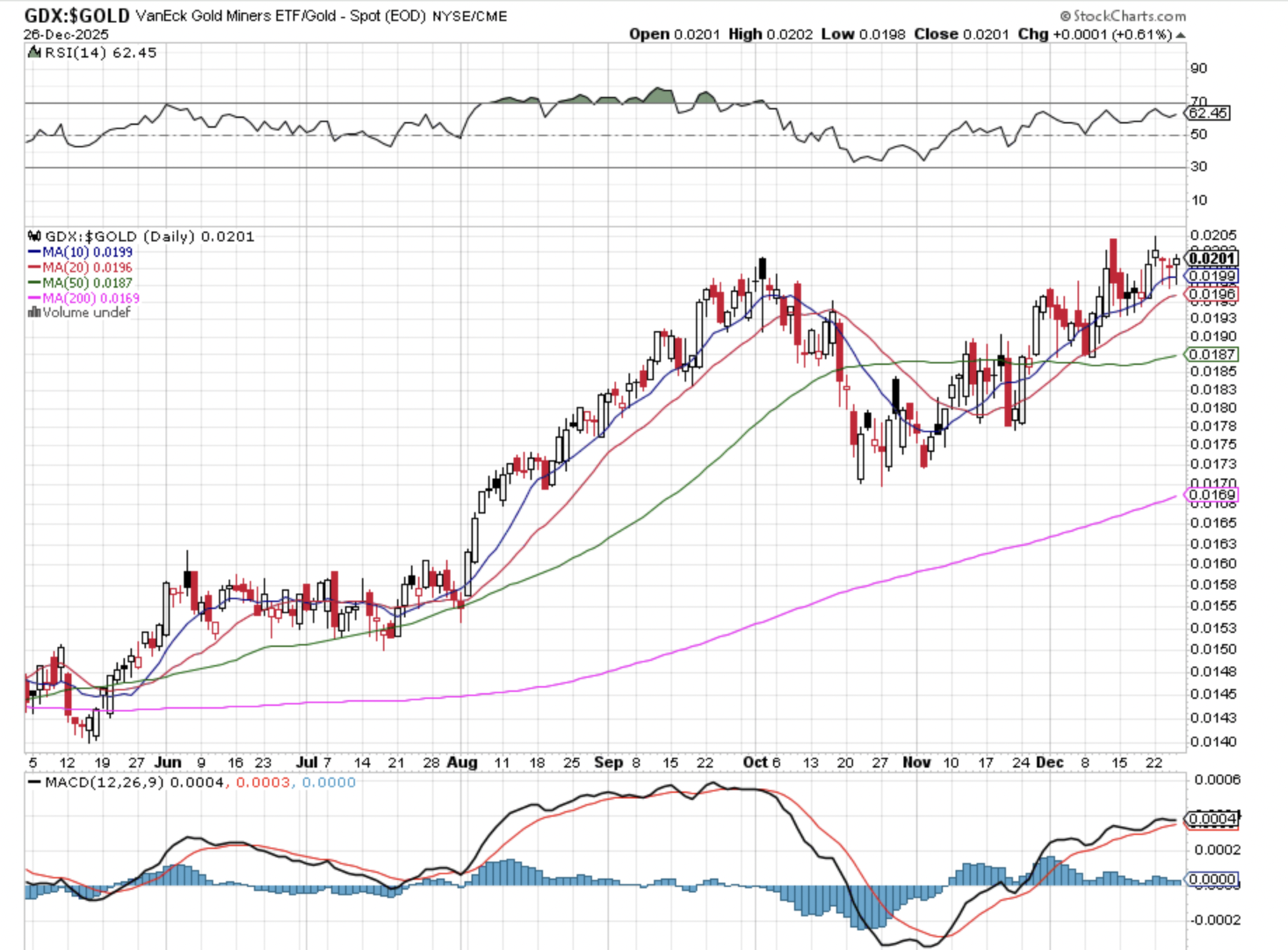Viewport: 1288px width, 950px height.
Task: Click the magenta 0.0169 price axis tag
Action: 1212,495
